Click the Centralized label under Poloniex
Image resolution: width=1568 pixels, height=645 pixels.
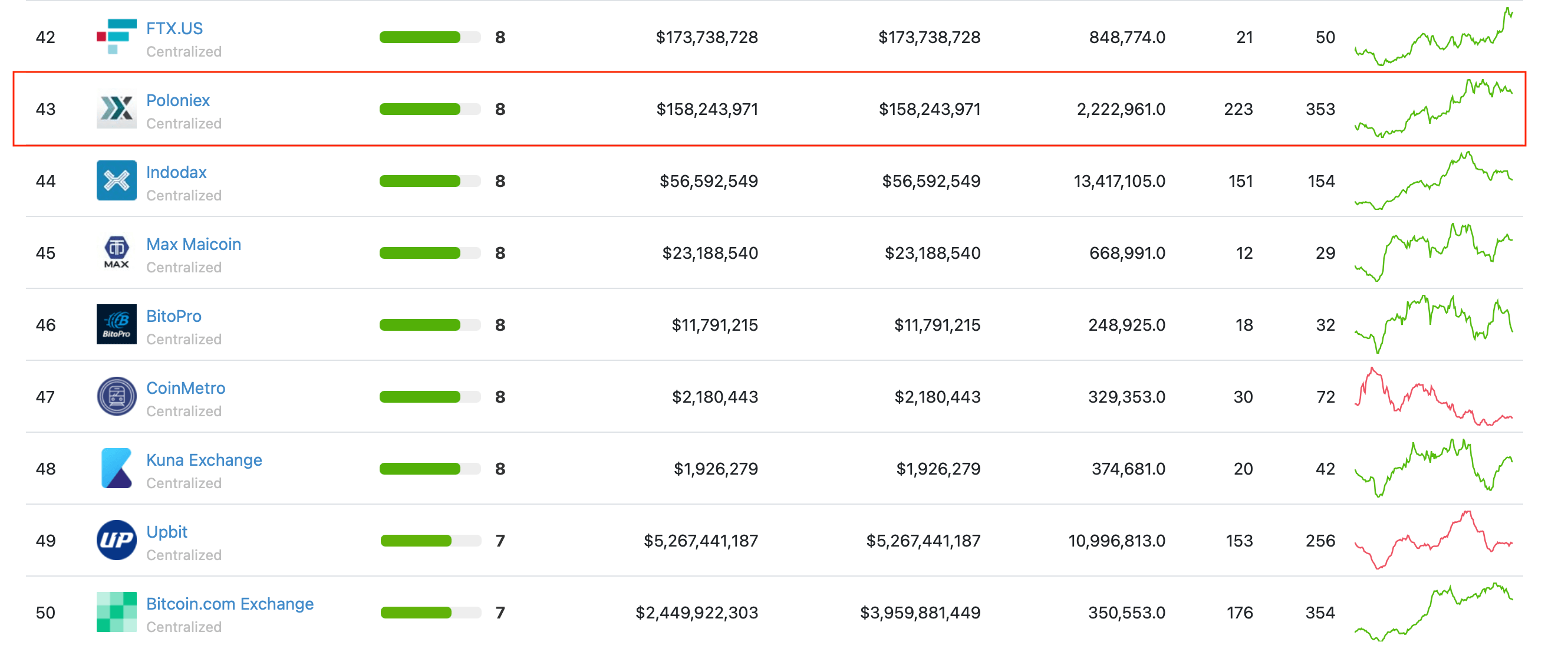pos(183,124)
